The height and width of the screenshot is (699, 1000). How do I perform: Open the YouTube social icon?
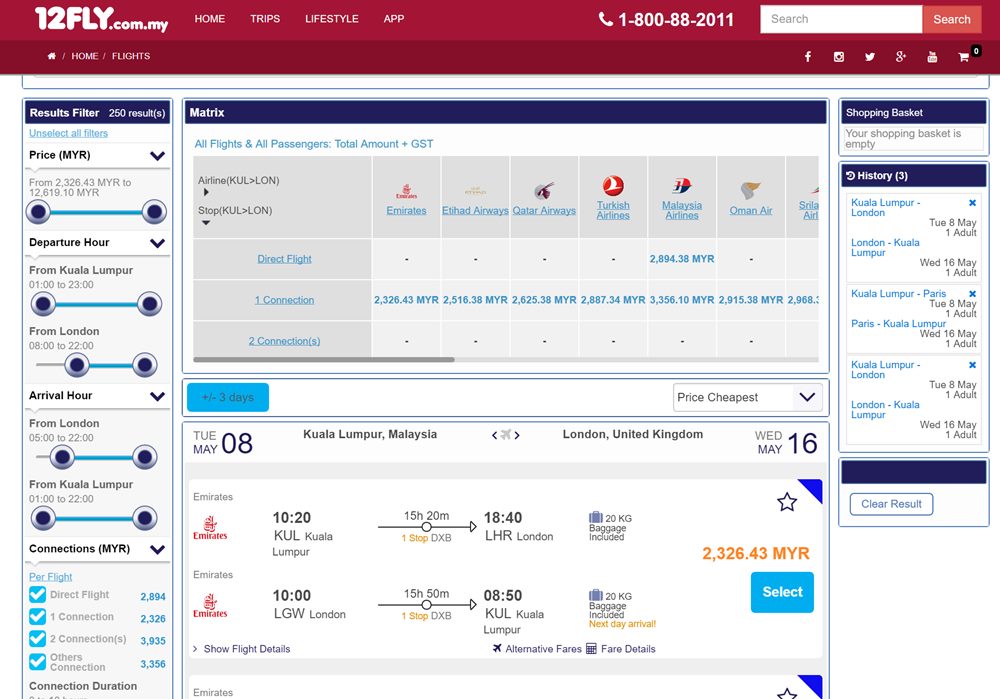click(932, 57)
